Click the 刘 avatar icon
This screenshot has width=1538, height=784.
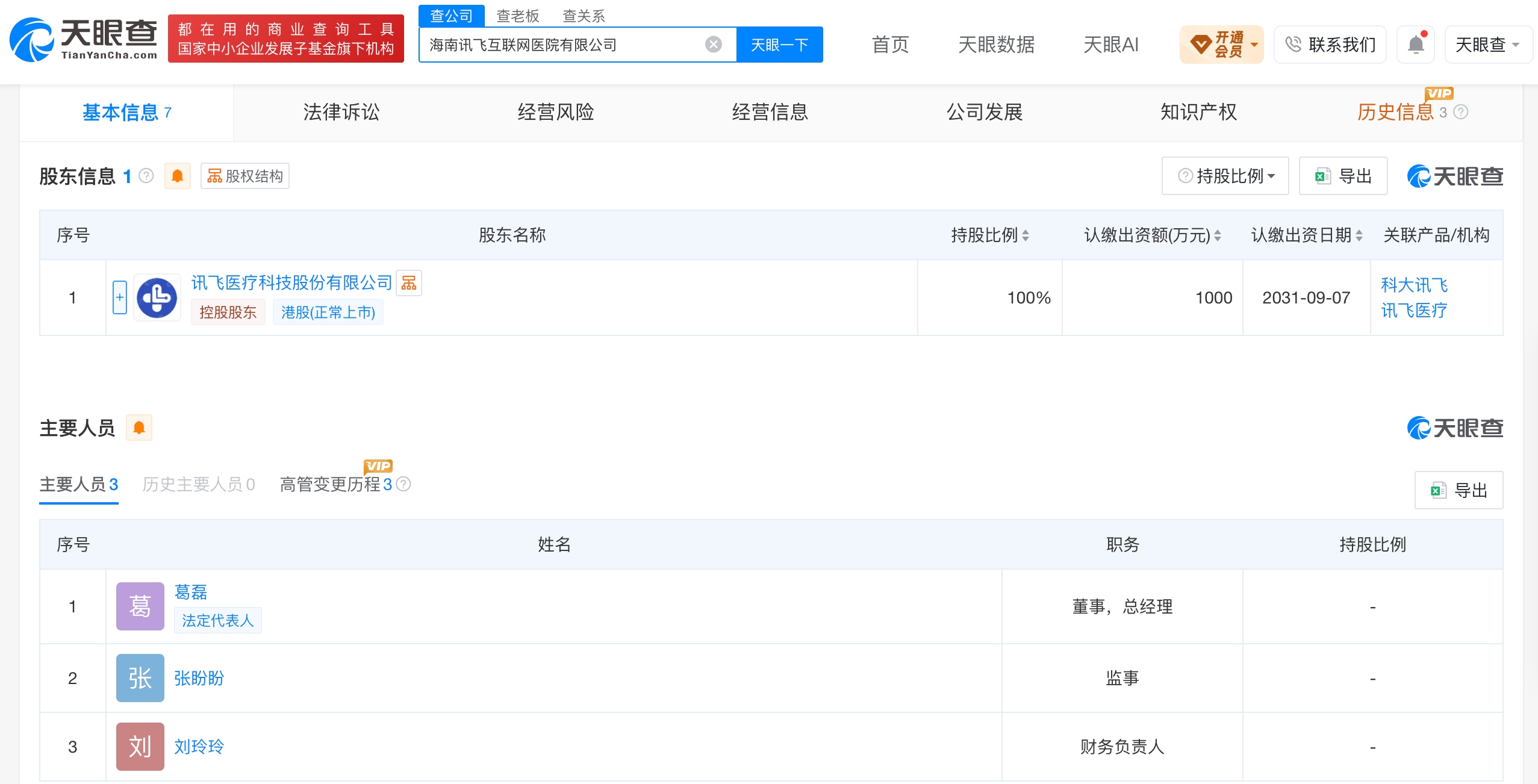pyautogui.click(x=140, y=747)
